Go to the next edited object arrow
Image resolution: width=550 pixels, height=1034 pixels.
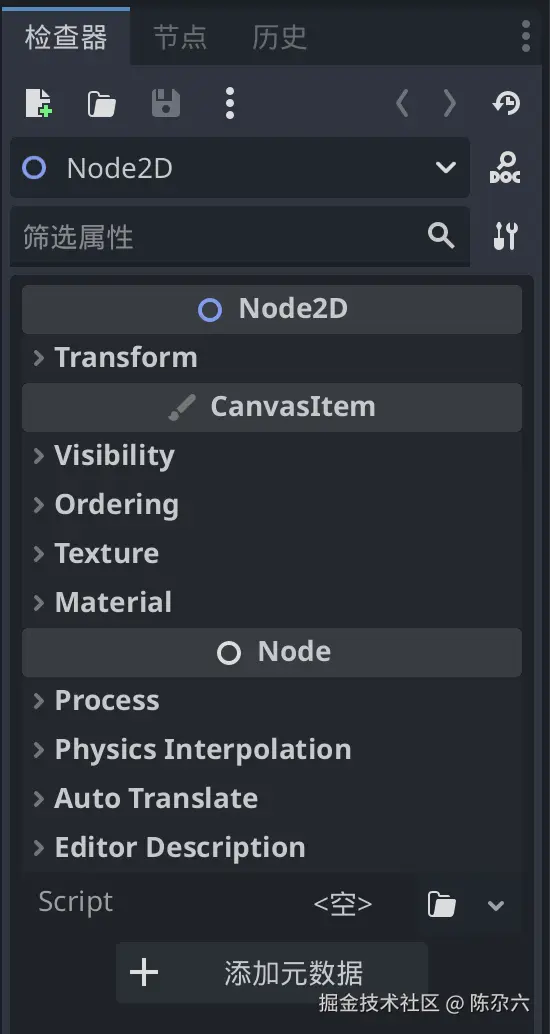(450, 104)
